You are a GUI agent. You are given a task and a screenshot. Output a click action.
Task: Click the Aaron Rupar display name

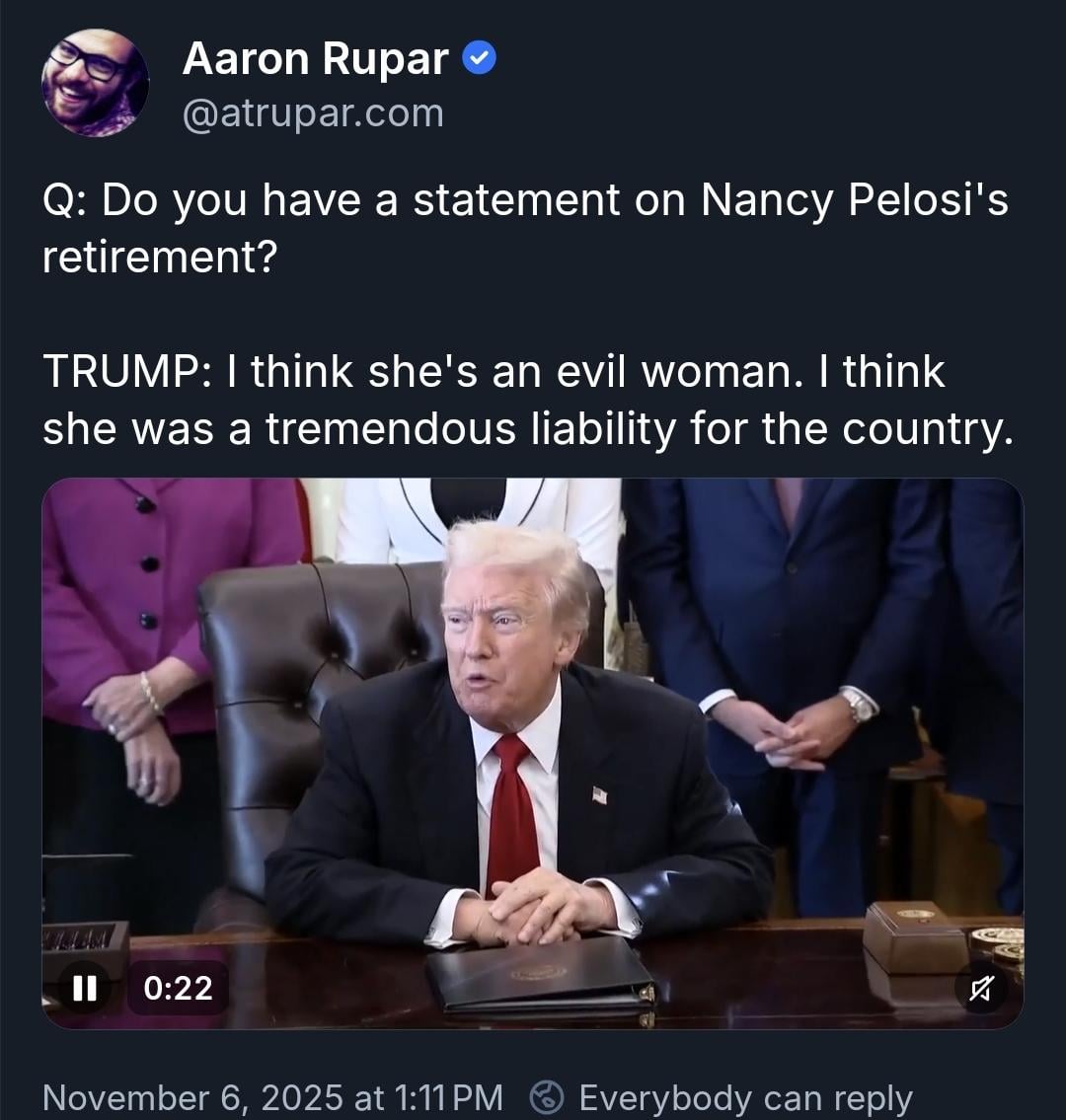tap(315, 59)
